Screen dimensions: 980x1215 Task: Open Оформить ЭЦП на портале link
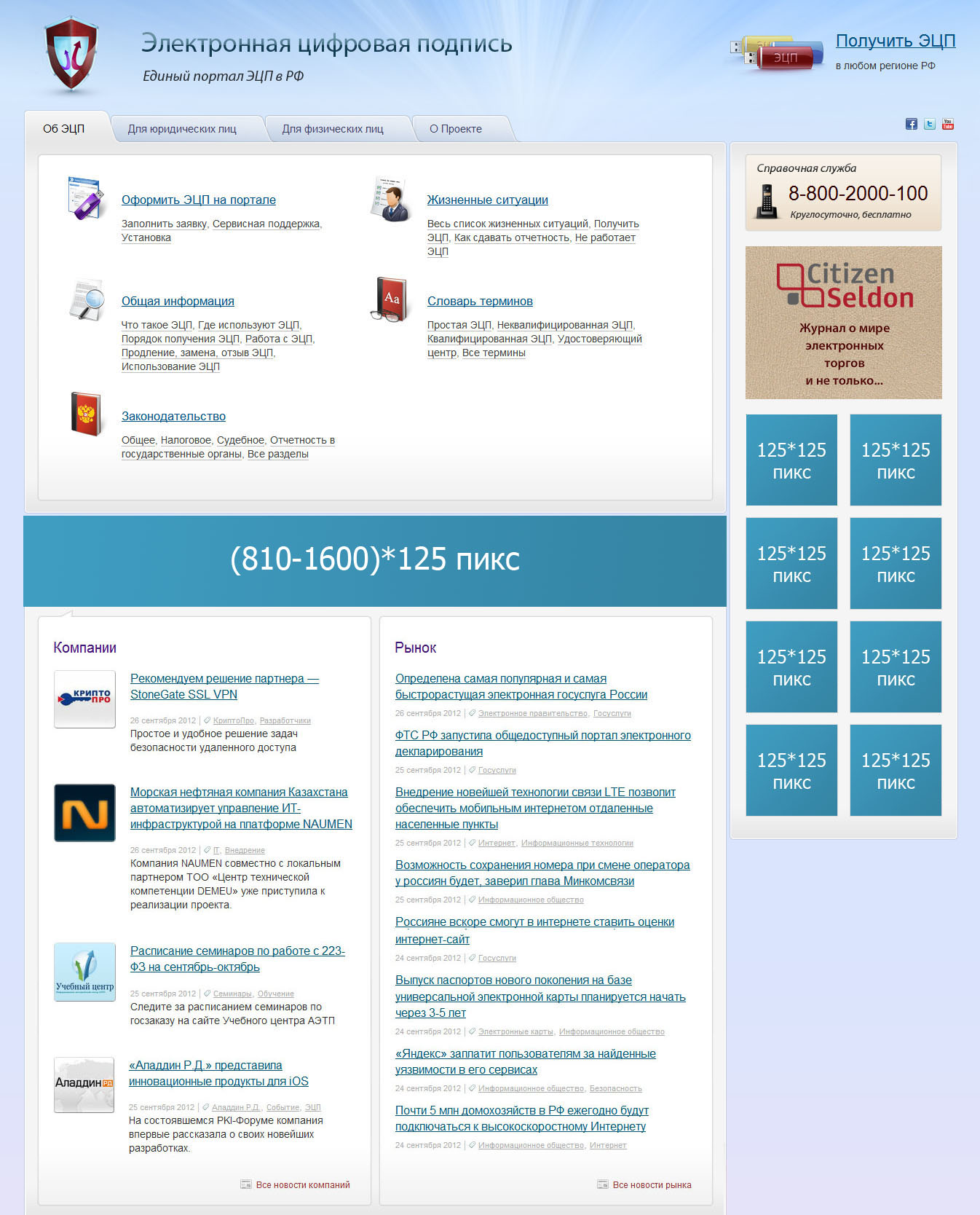coord(199,200)
